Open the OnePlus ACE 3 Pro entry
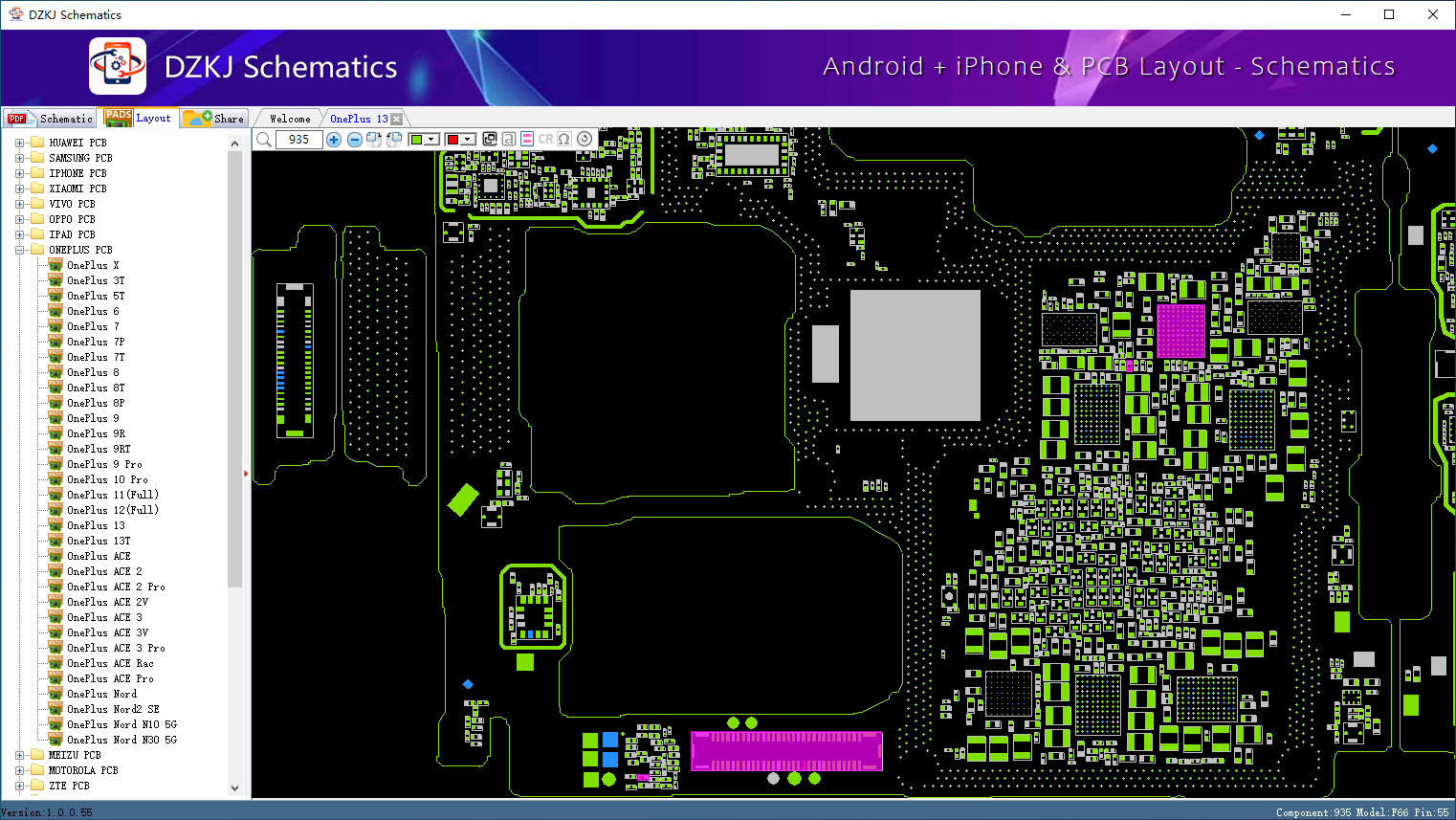 point(116,648)
